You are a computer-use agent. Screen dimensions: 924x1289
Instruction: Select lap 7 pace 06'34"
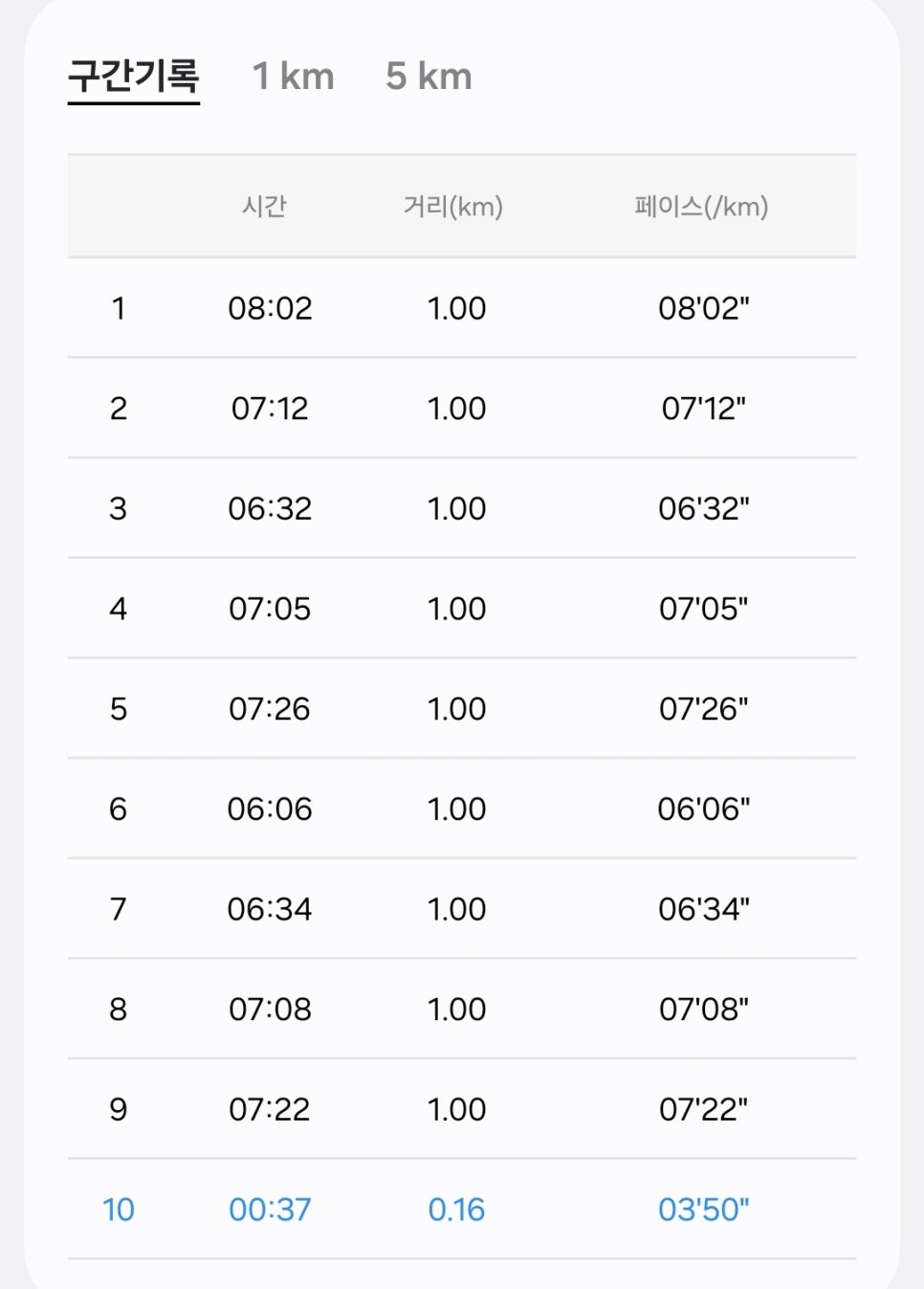point(704,909)
